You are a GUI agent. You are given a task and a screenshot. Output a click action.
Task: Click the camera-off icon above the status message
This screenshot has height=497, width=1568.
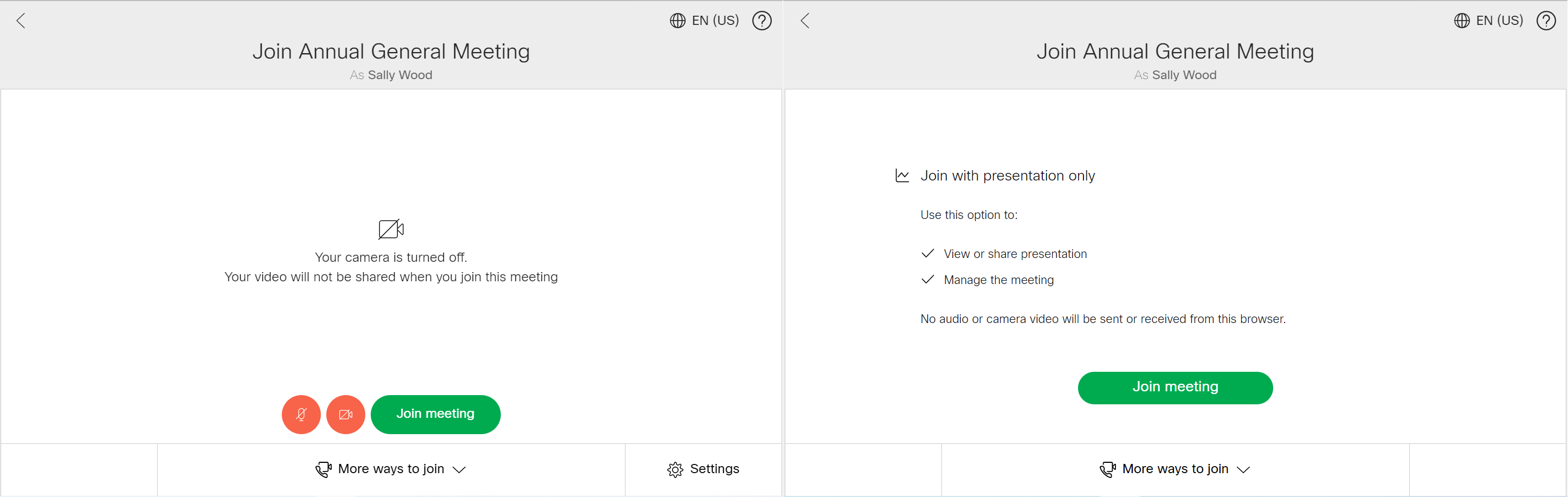click(x=390, y=229)
